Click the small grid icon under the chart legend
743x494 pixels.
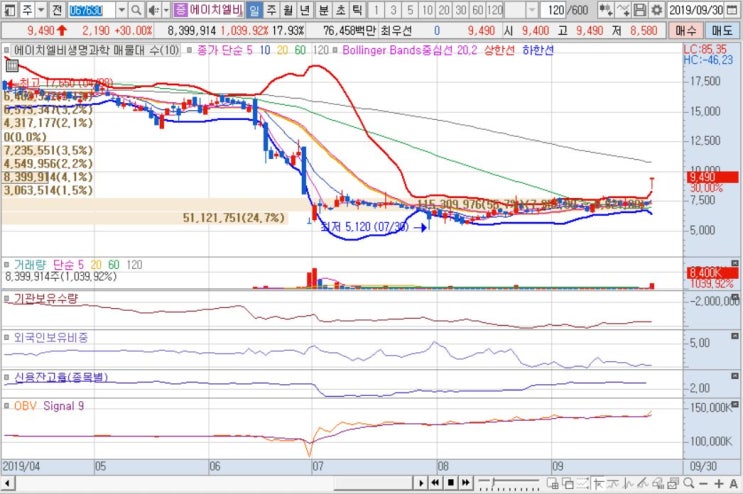(x=12, y=66)
